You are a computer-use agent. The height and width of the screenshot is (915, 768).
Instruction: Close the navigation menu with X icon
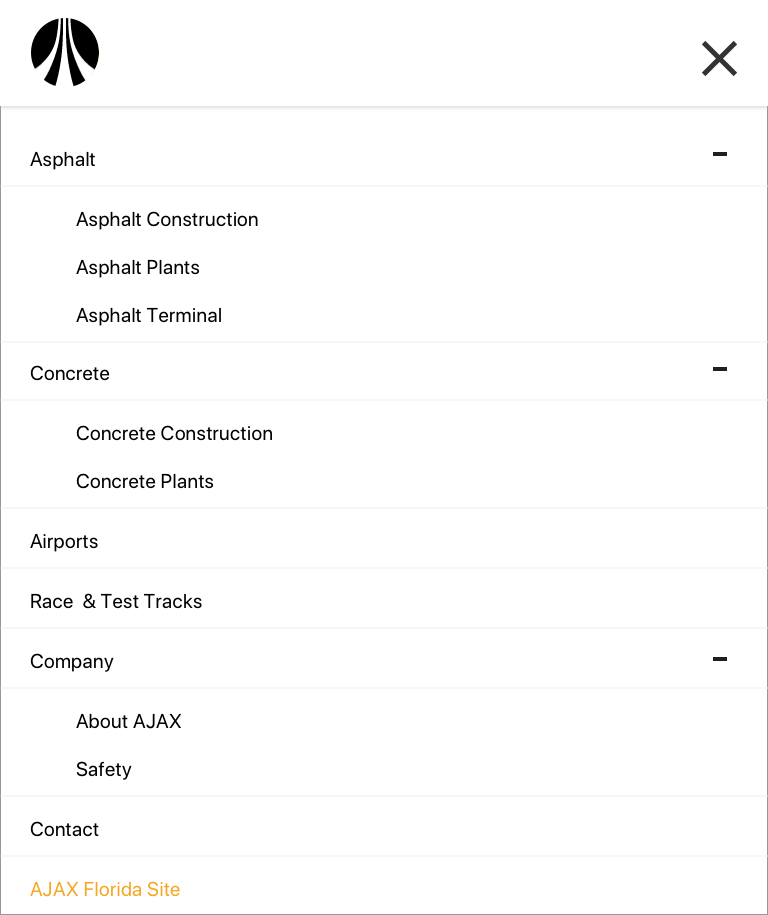(x=719, y=58)
